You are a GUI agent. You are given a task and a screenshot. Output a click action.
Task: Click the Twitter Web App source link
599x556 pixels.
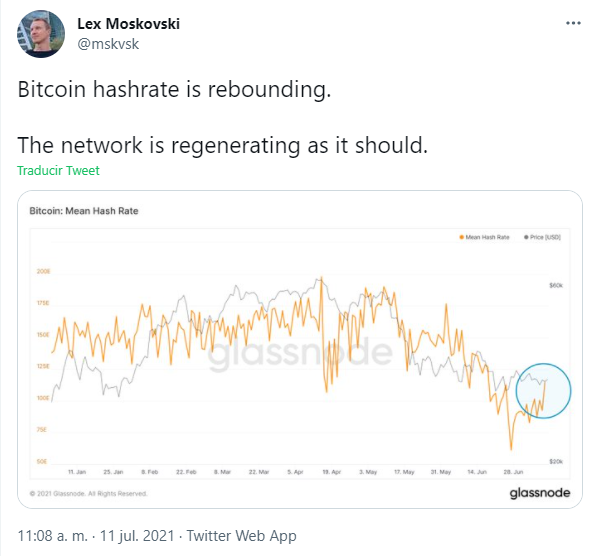241,536
